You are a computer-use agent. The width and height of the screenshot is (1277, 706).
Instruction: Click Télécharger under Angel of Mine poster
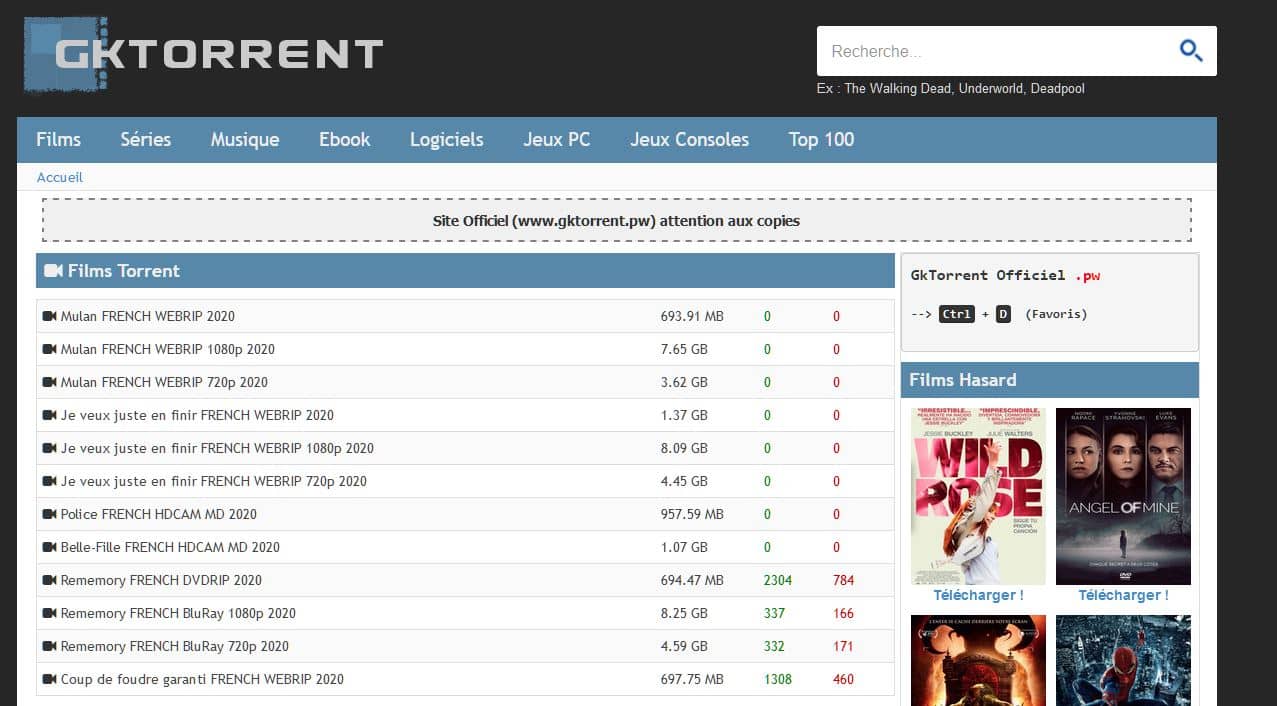[x=1123, y=595]
